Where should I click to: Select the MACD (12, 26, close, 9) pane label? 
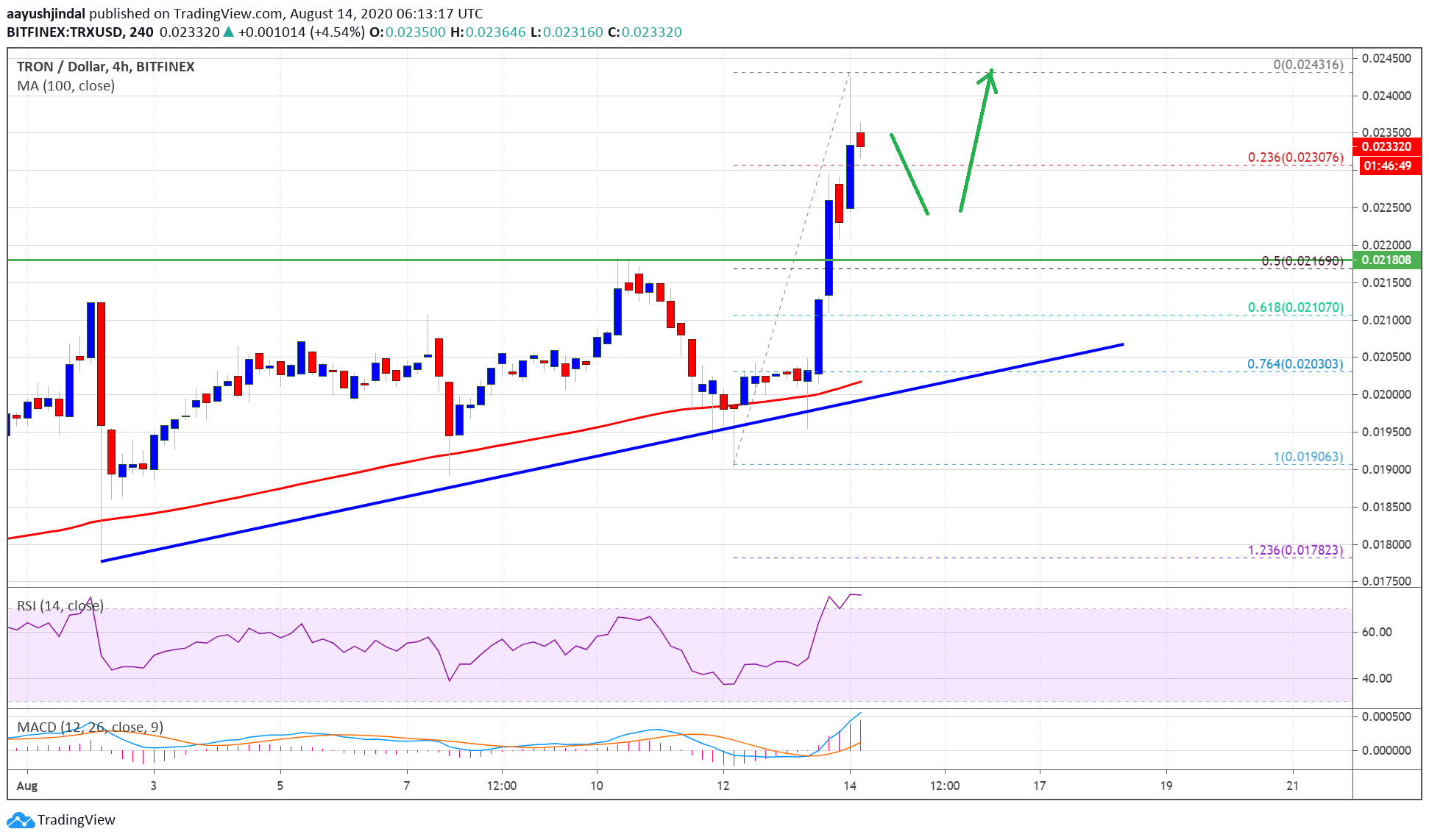click(x=89, y=727)
